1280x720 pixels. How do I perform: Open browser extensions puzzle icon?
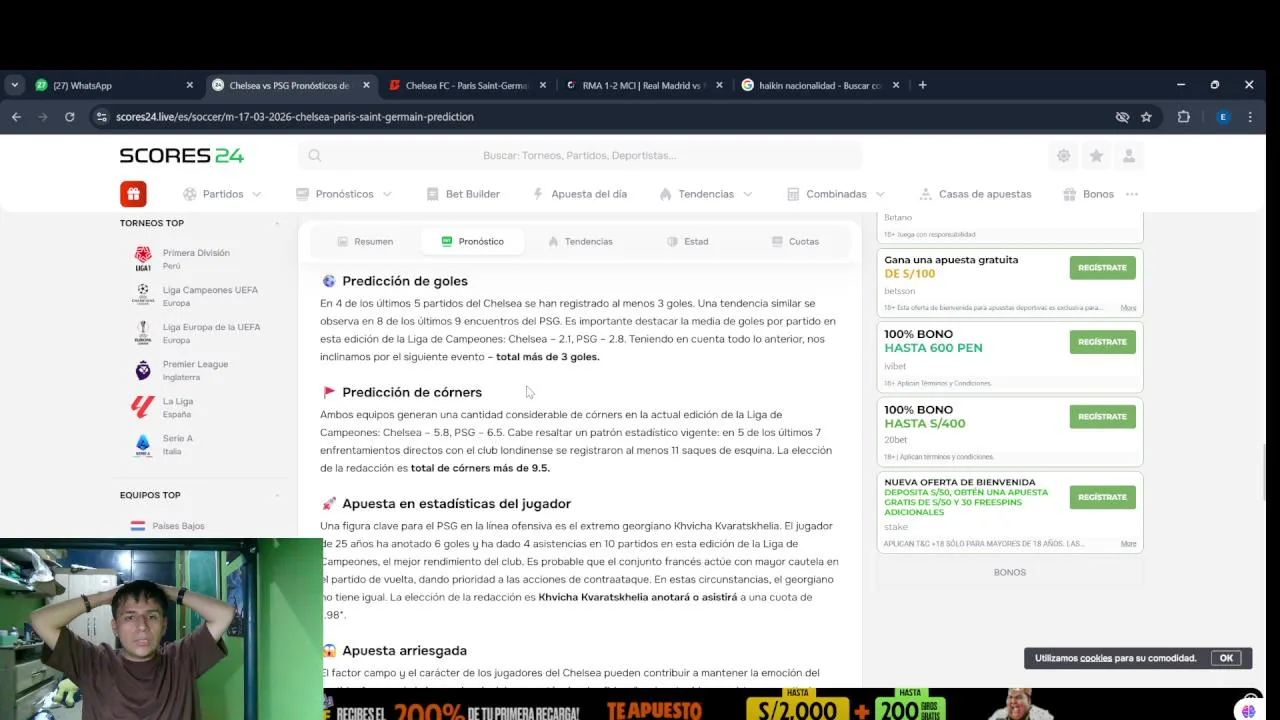click(1184, 117)
